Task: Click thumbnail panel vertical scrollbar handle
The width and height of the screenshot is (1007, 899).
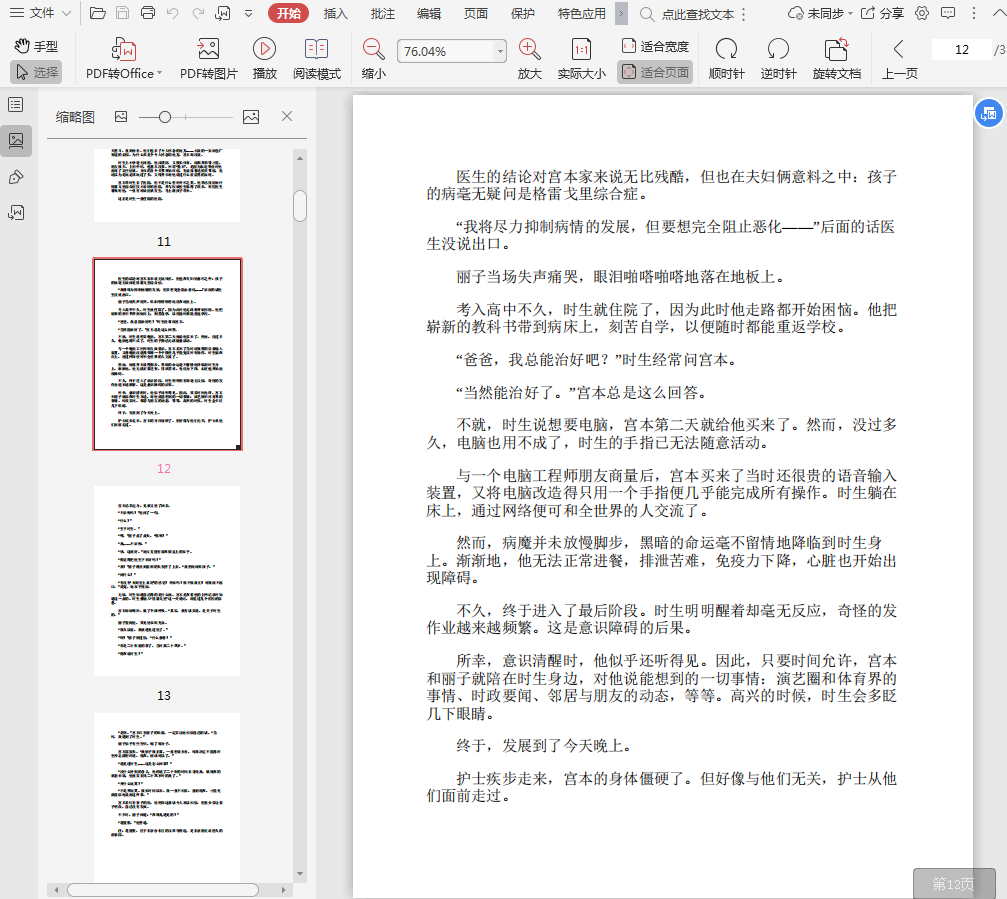Action: click(300, 205)
